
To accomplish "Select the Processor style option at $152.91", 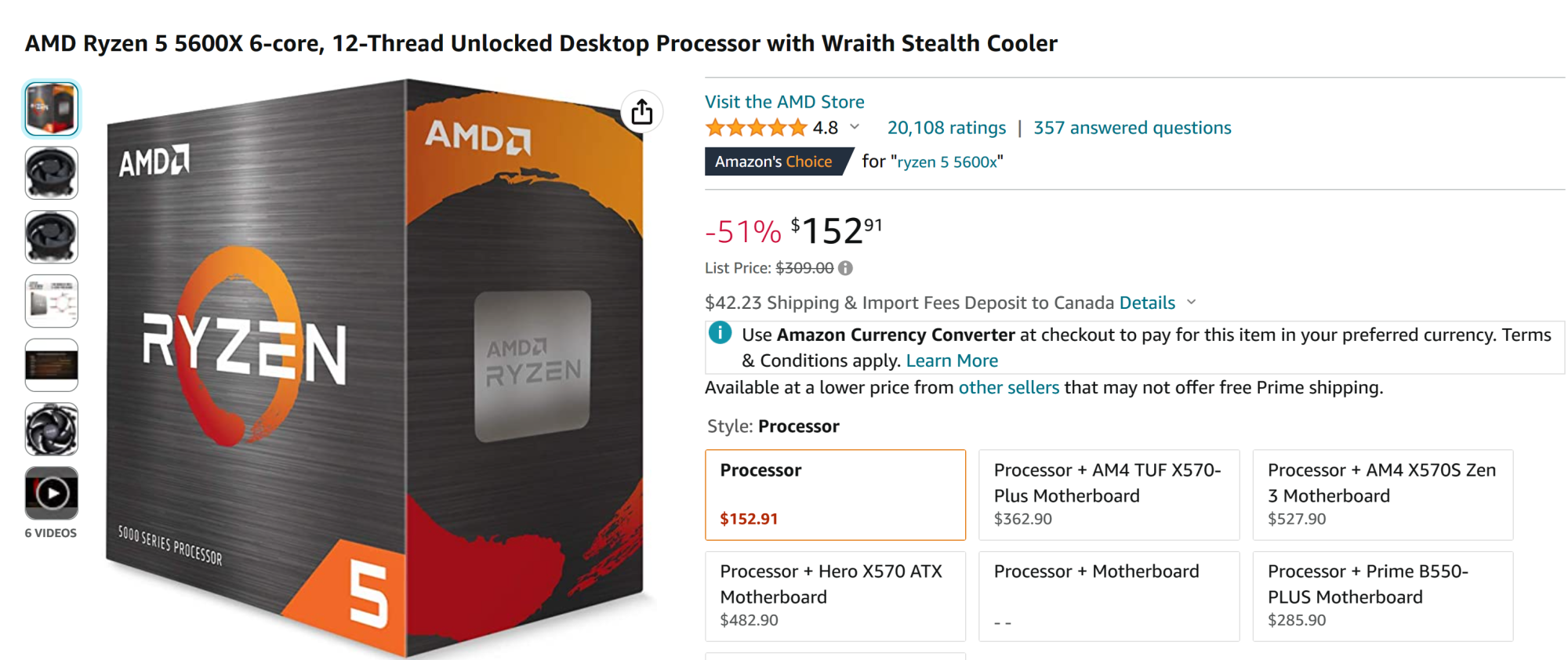I will pyautogui.click(x=835, y=495).
